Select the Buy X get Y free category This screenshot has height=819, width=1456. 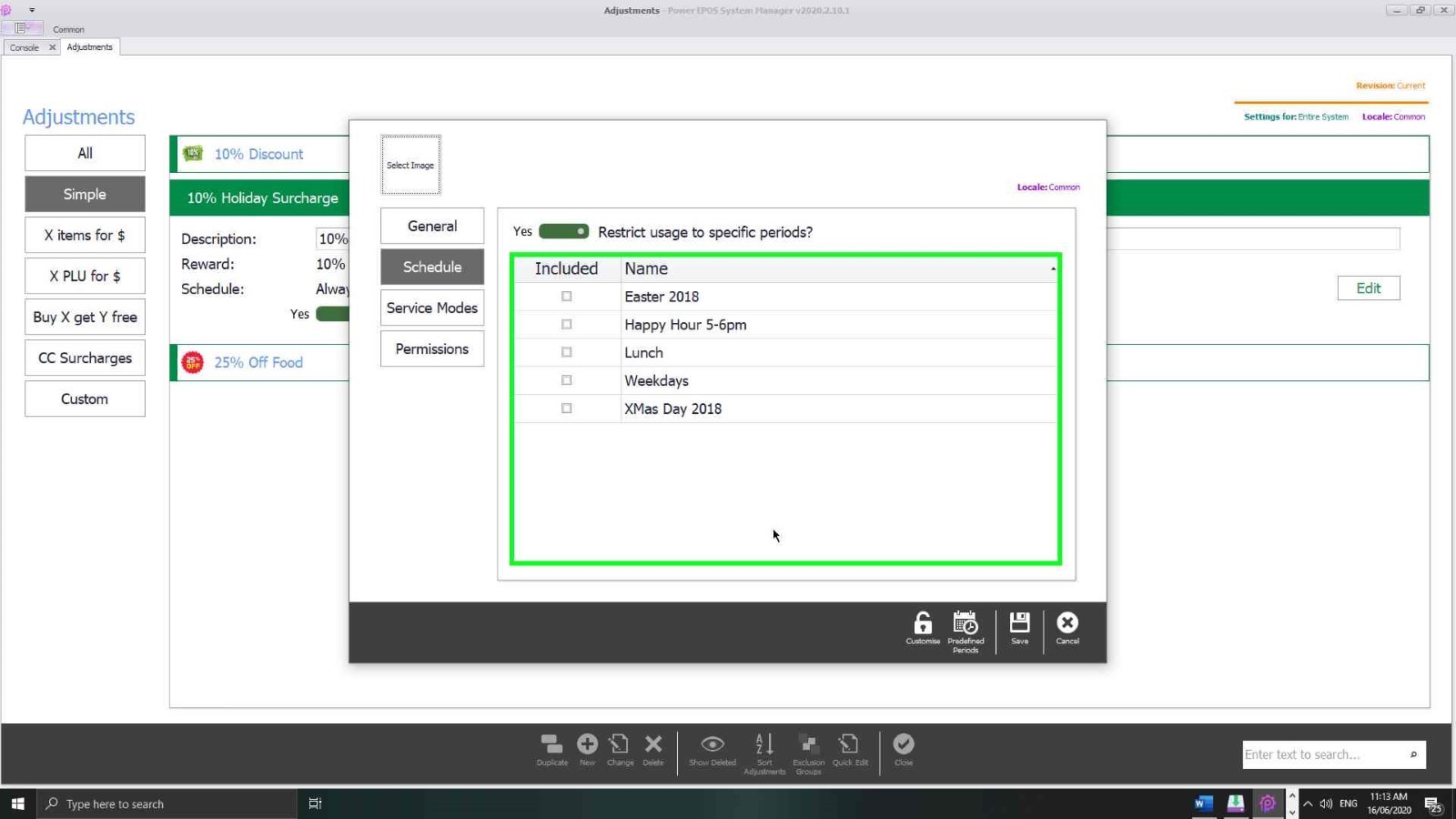[85, 317]
